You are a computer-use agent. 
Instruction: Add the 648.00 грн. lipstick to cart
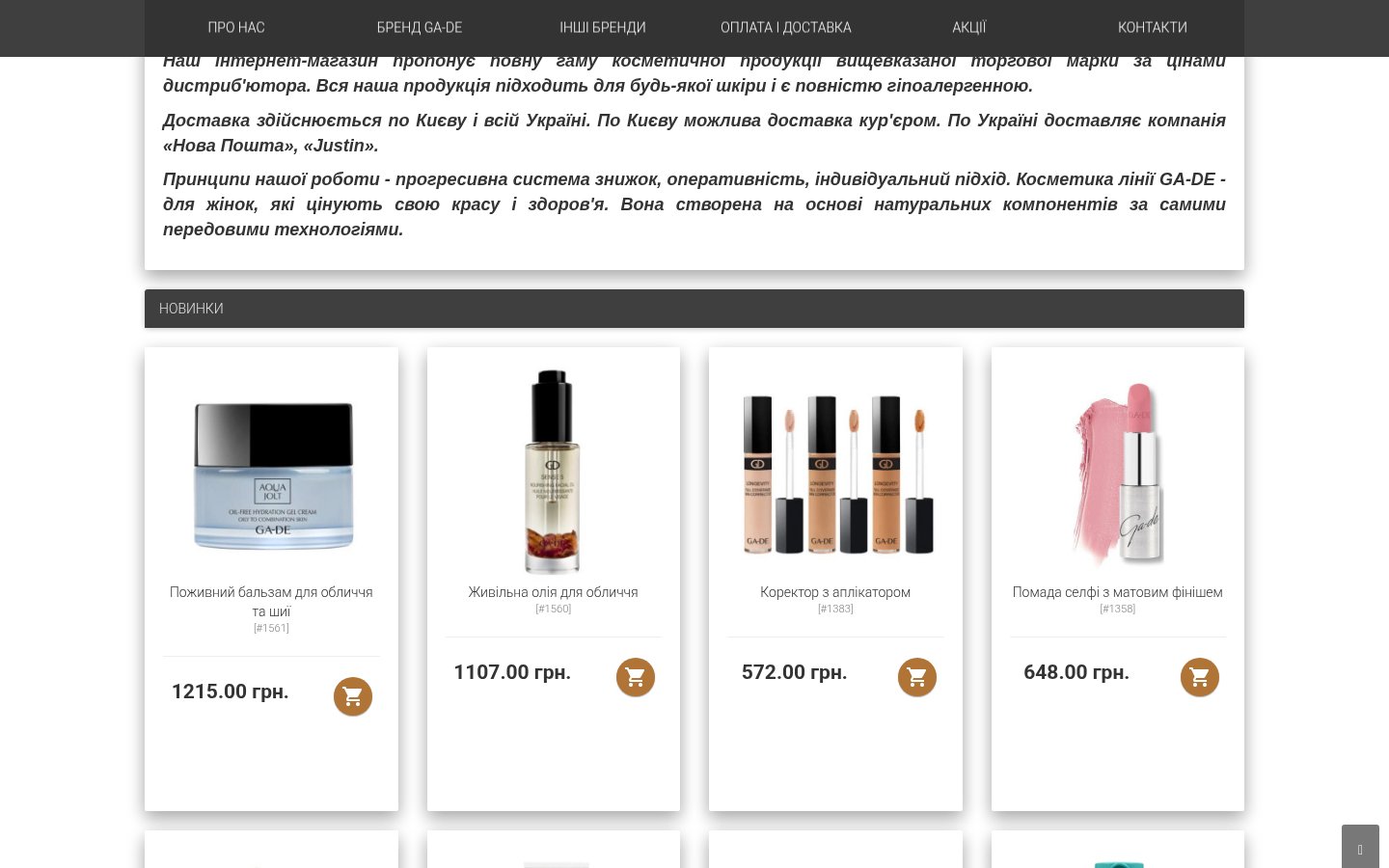coord(1200,677)
